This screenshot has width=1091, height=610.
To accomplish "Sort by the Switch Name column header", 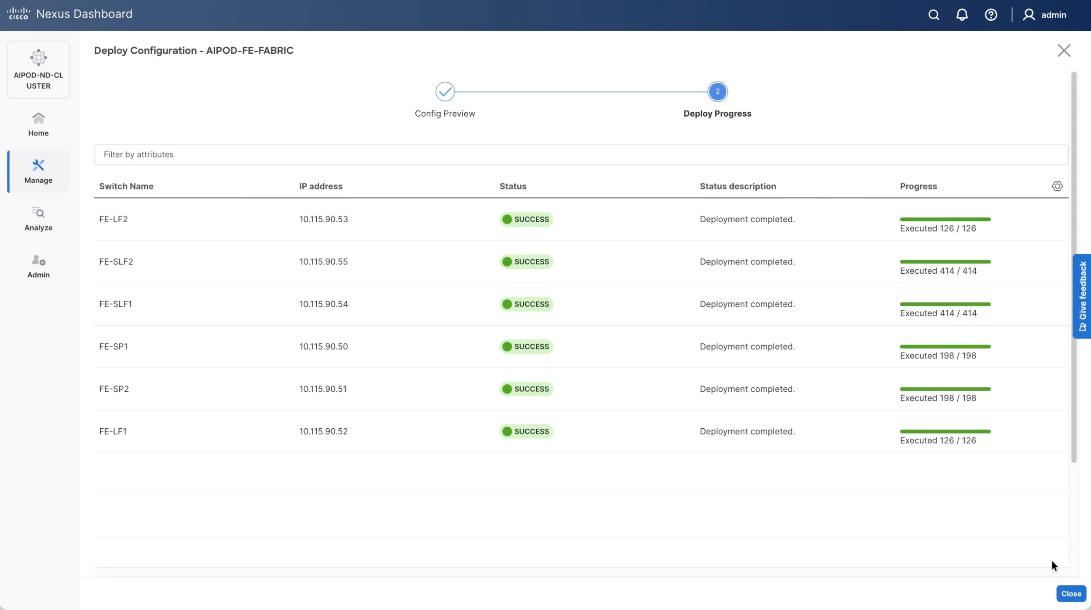I will 126,186.
